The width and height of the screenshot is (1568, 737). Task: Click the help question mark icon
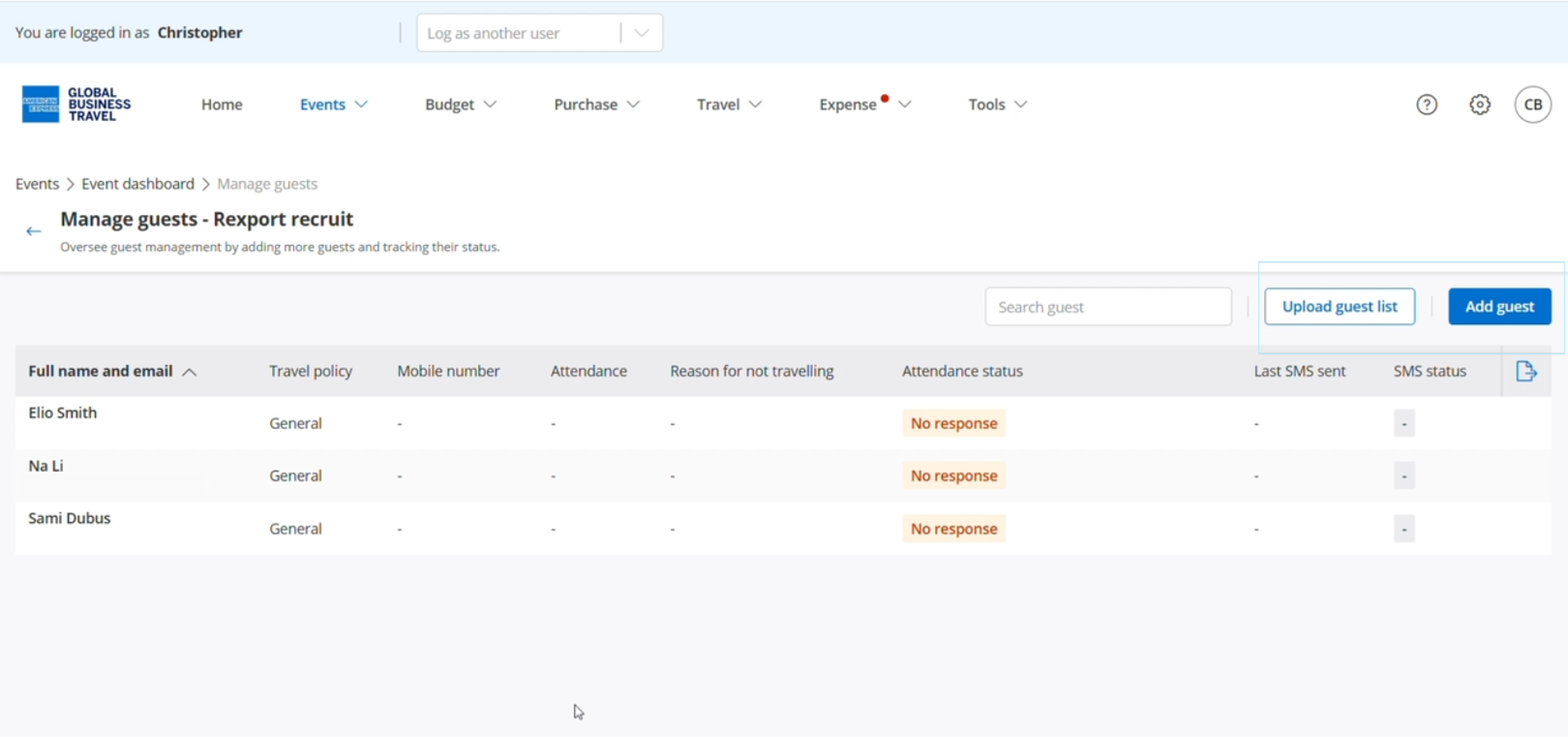coord(1426,105)
